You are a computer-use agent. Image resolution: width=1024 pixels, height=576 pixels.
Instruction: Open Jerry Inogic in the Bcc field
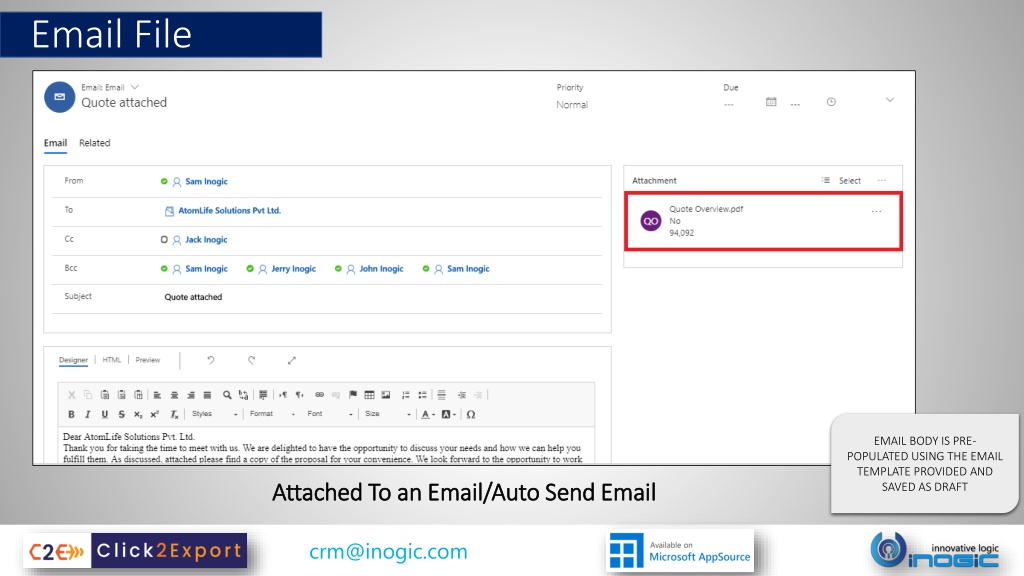click(x=293, y=268)
